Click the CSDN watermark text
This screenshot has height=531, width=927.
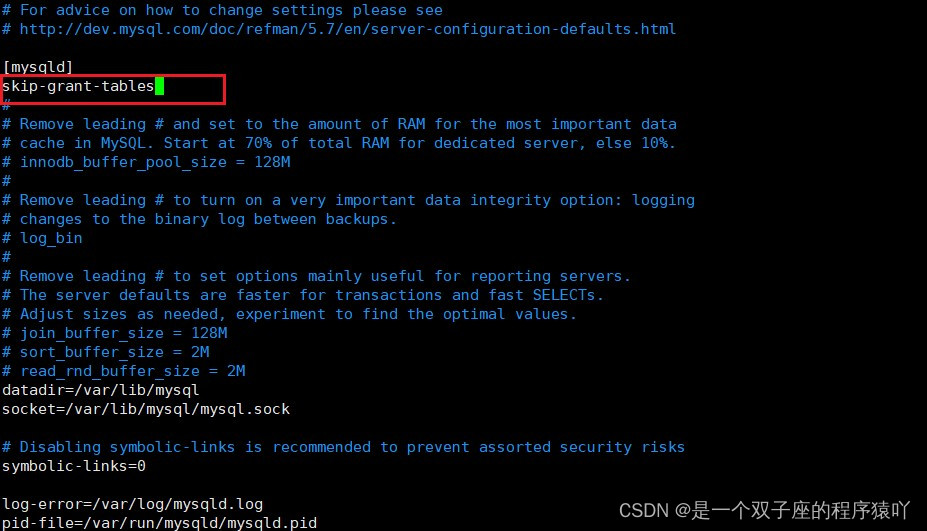764,510
